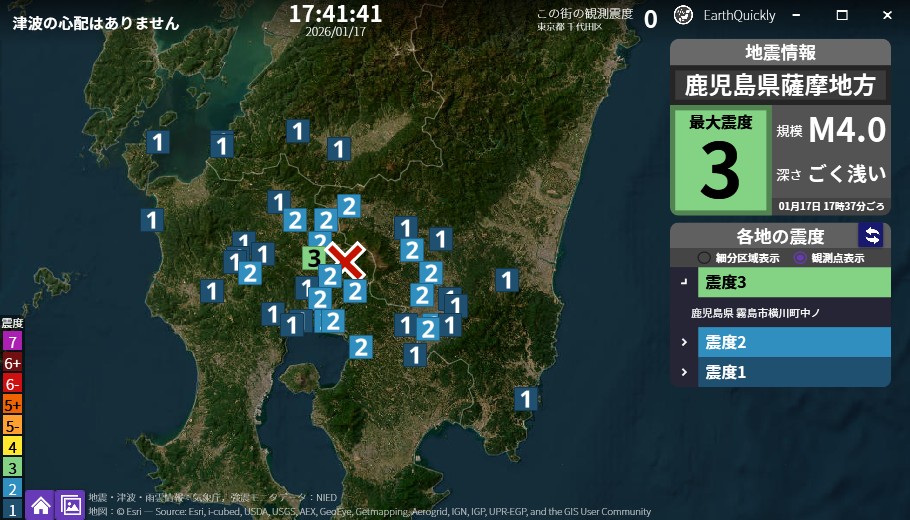
Task: Click the green 3 legend swatch
Action: tap(12, 467)
